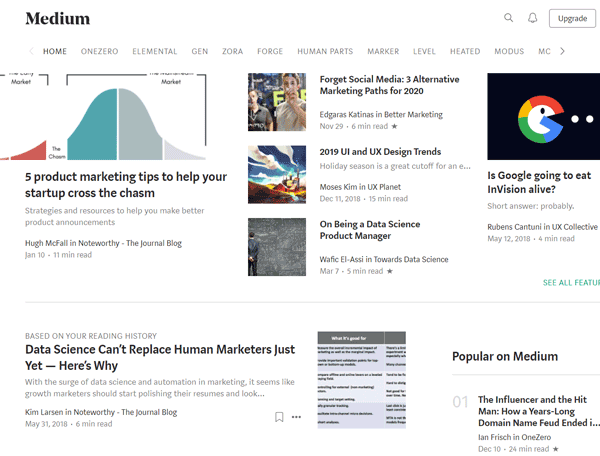
Task: Click Moses Kim in UX Planet
Action: 360,187
